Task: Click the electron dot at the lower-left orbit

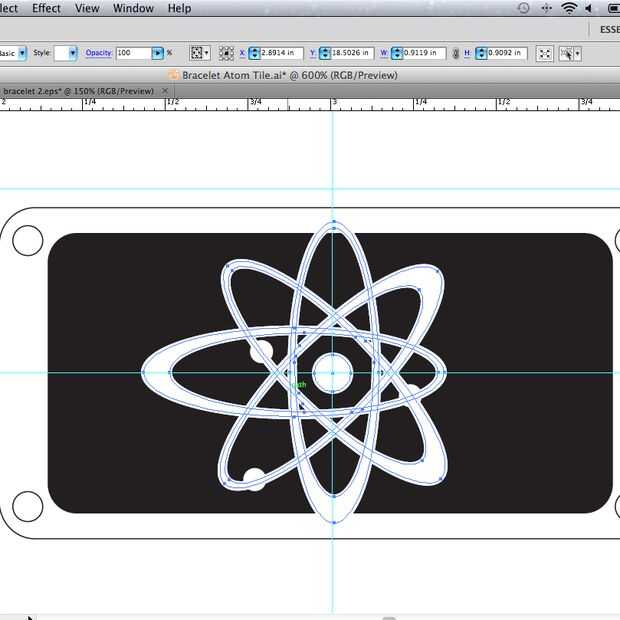Action: (x=254, y=479)
